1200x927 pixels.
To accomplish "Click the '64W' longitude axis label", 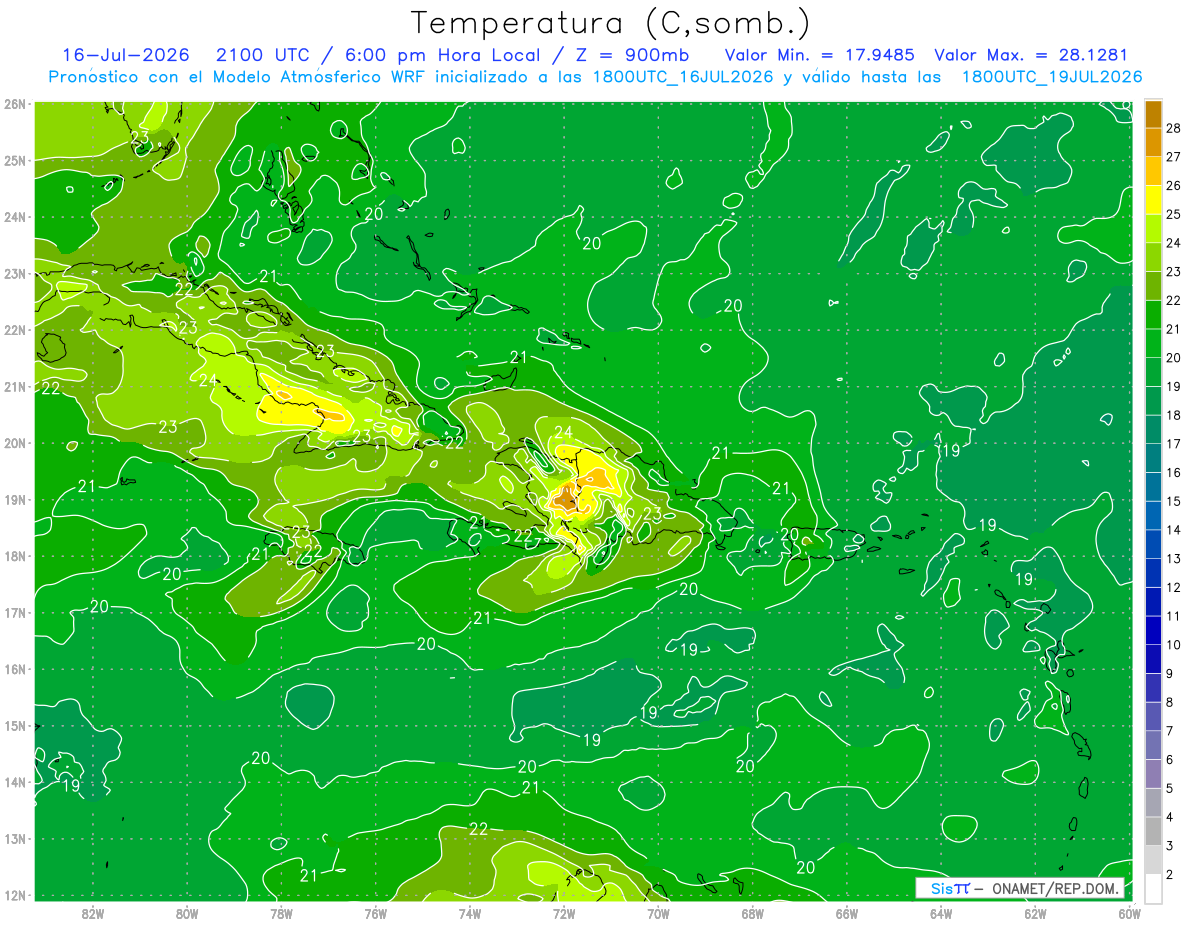I will click(x=941, y=913).
